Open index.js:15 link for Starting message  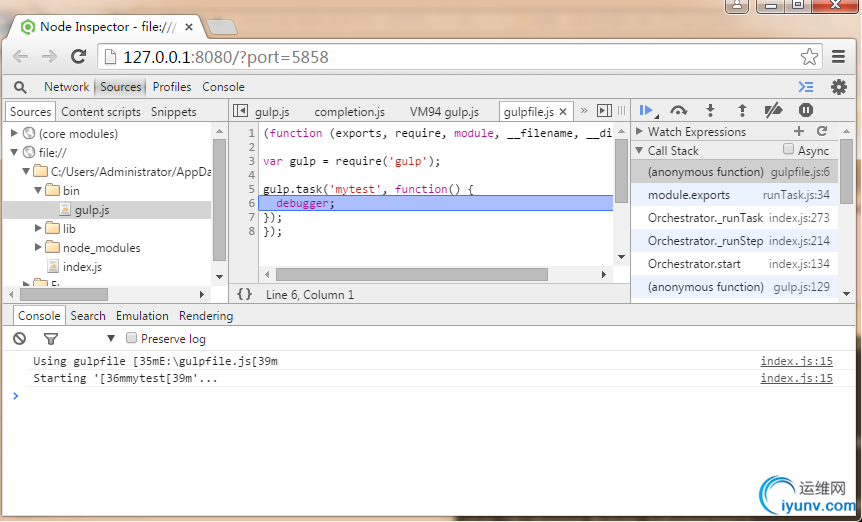coord(797,378)
